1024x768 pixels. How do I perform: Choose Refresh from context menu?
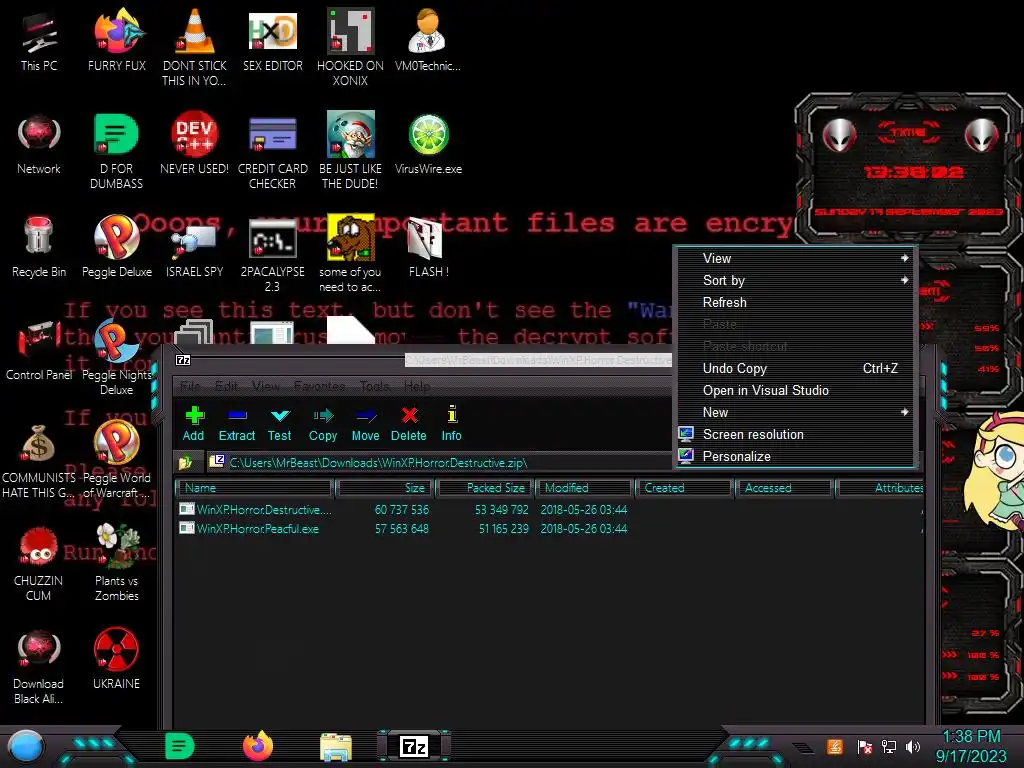[795, 302]
